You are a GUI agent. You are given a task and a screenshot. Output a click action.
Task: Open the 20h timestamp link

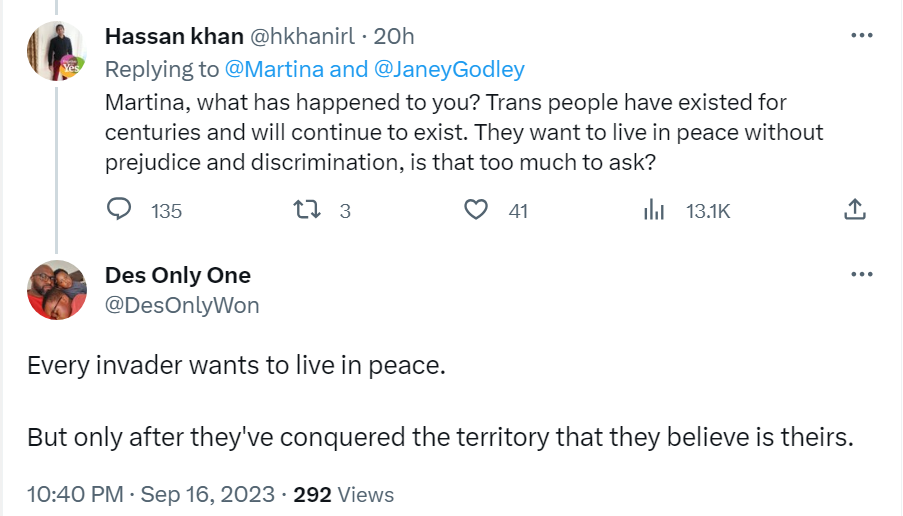pos(394,36)
